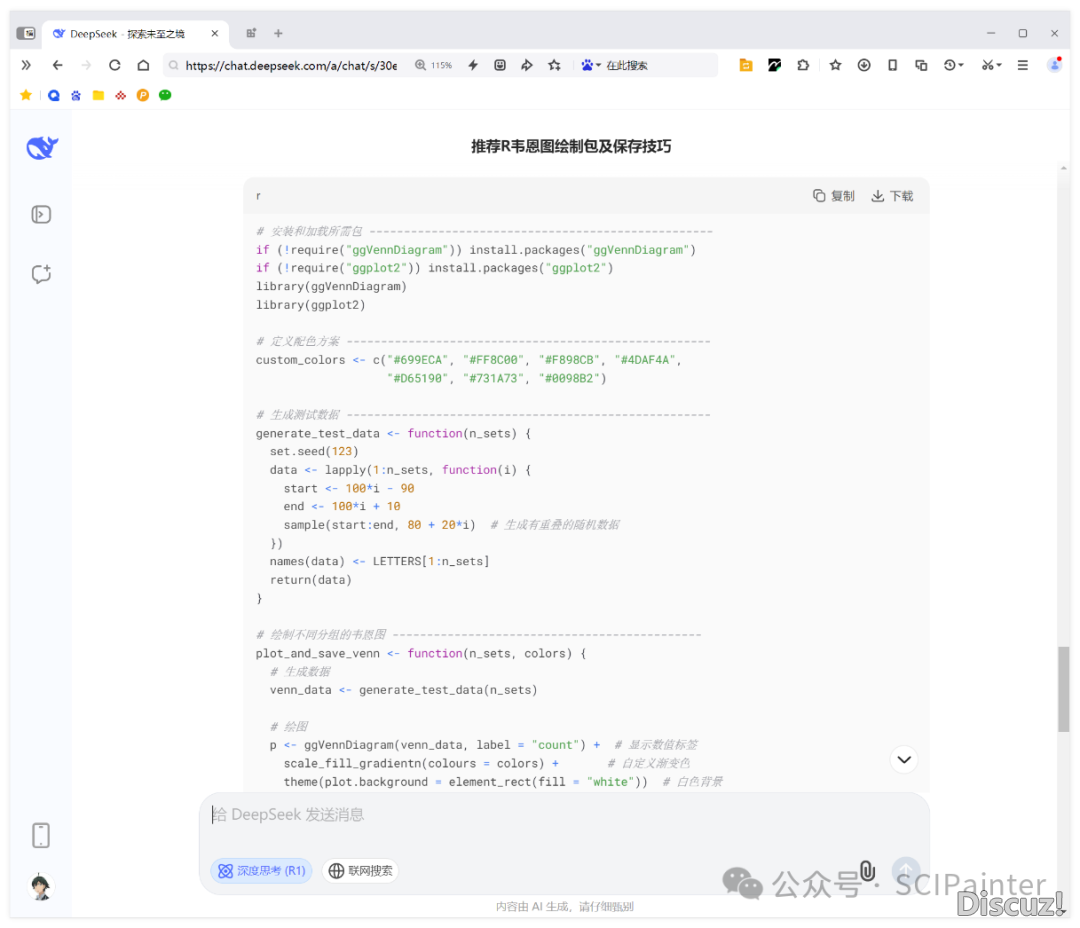The image size is (1080, 928).
Task: Click the lightning bolt speed-mode icon
Action: pyautogui.click(x=473, y=65)
